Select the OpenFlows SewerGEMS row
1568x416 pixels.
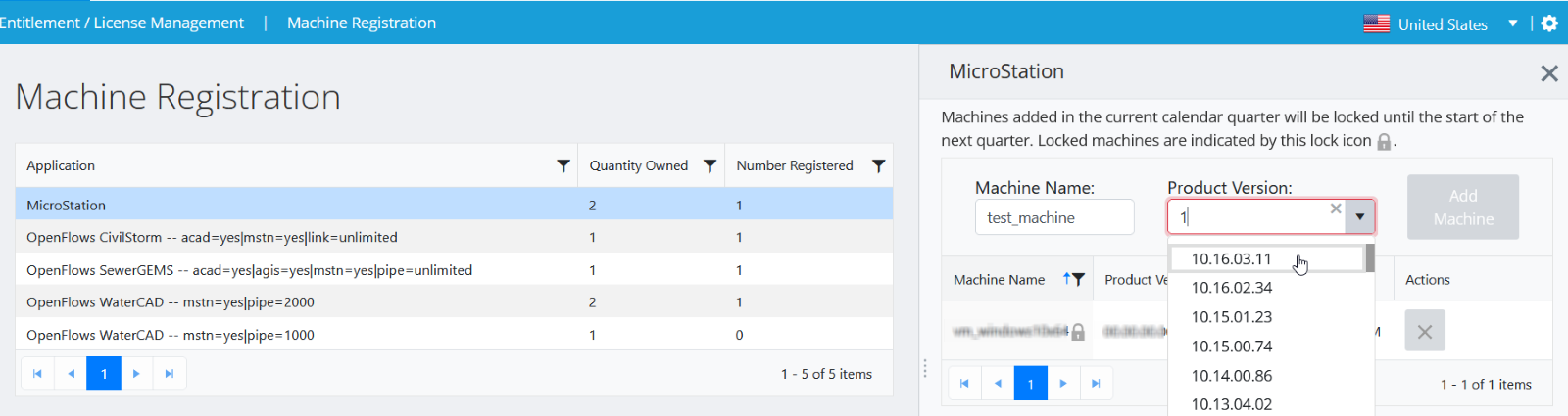coord(454,269)
